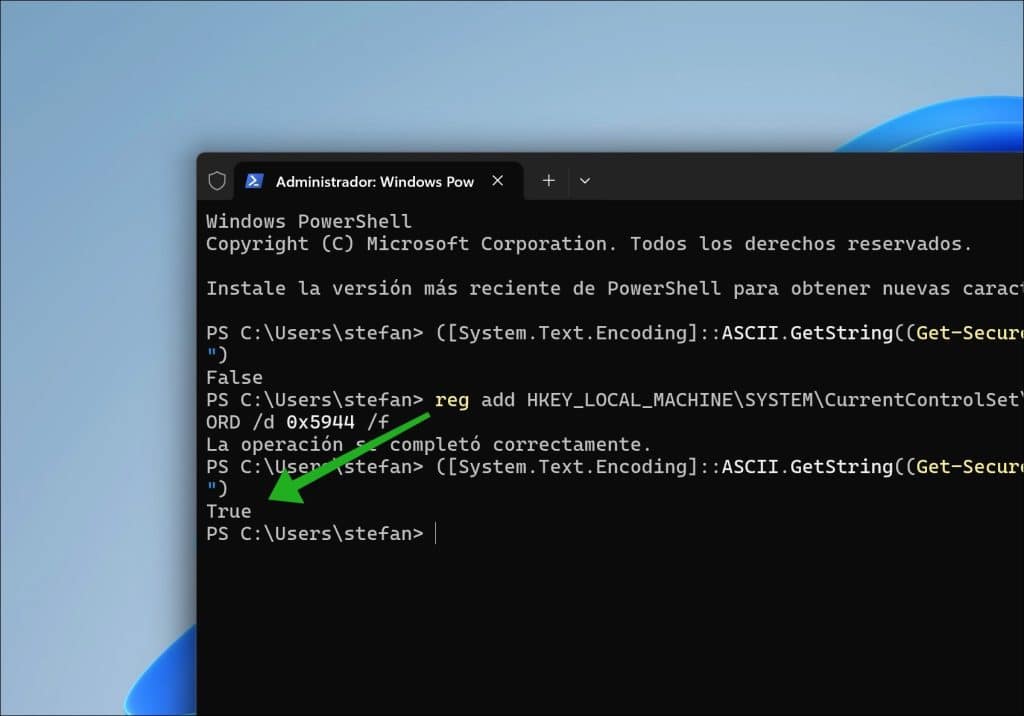Open the tab dropdown chevron menu
The width and height of the screenshot is (1024, 716).
click(x=585, y=181)
